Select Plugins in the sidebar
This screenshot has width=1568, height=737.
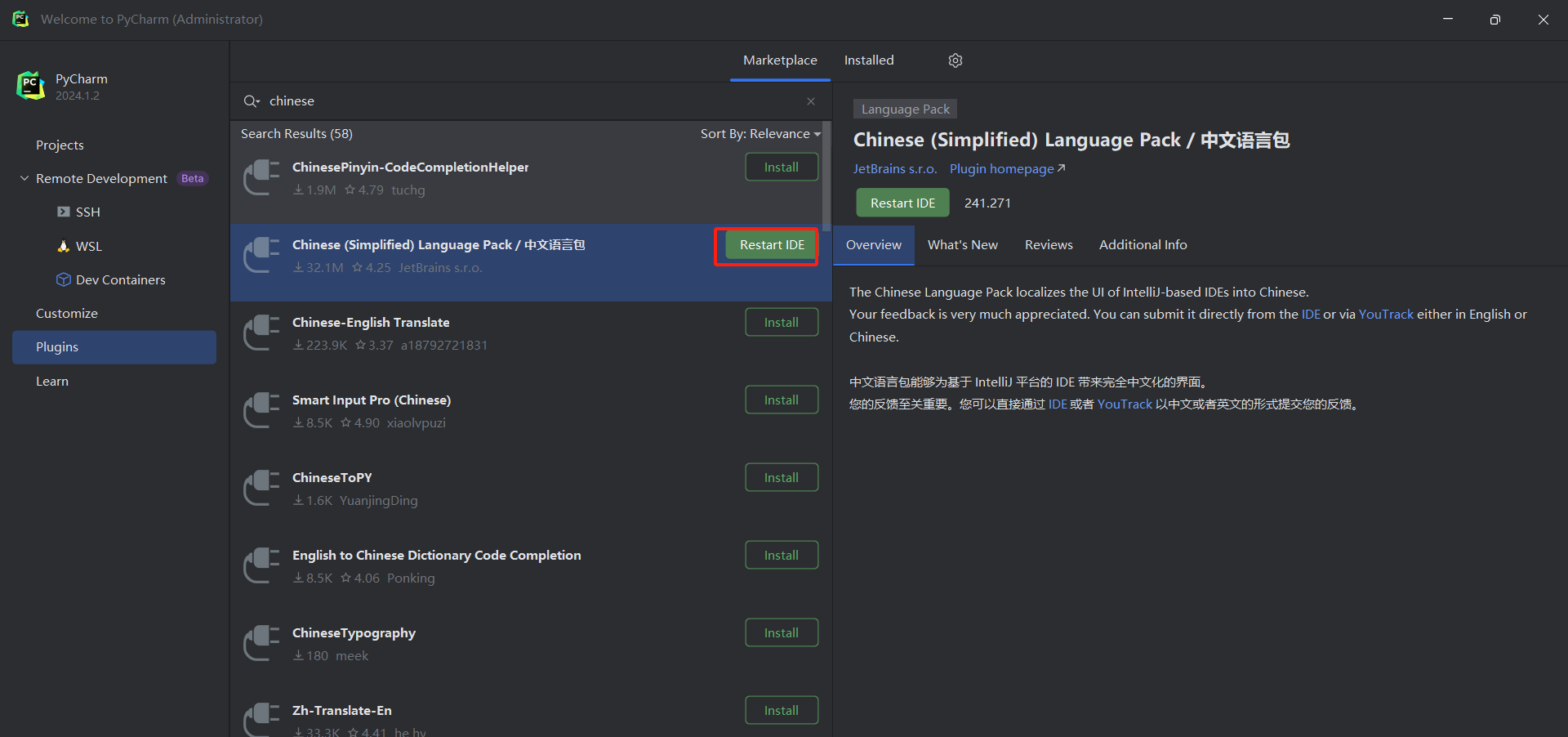coord(114,347)
